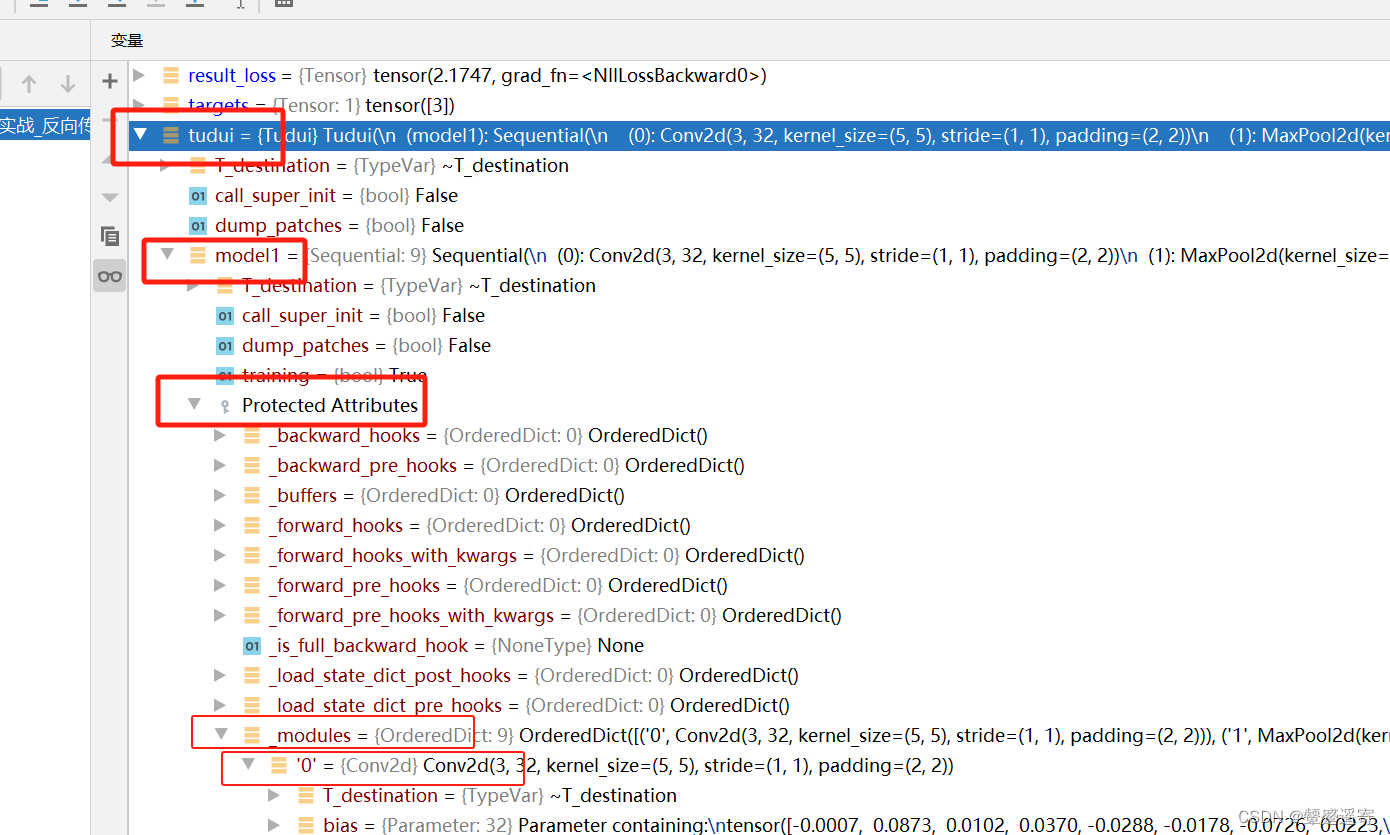
Task: Expand T_destination under '0' Conv2d
Action: tap(274, 796)
